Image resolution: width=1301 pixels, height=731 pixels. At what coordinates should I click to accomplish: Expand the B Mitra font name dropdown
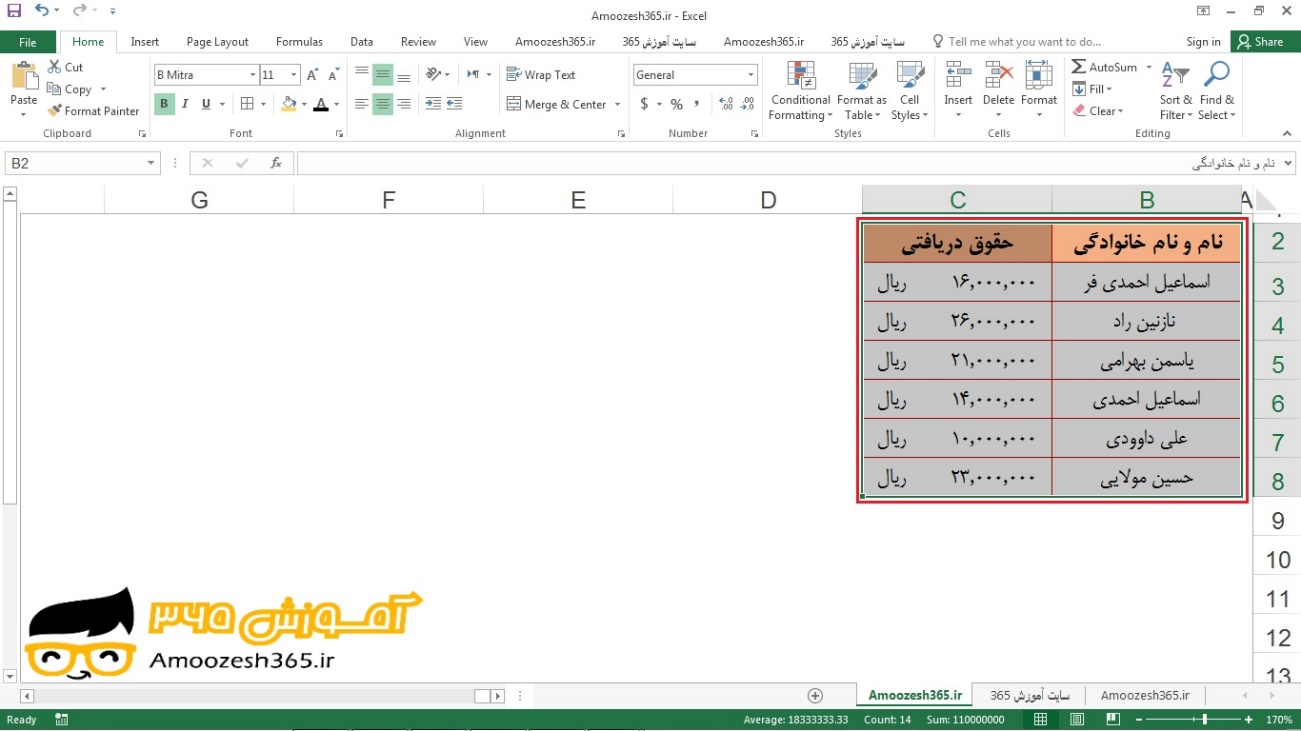(252, 75)
